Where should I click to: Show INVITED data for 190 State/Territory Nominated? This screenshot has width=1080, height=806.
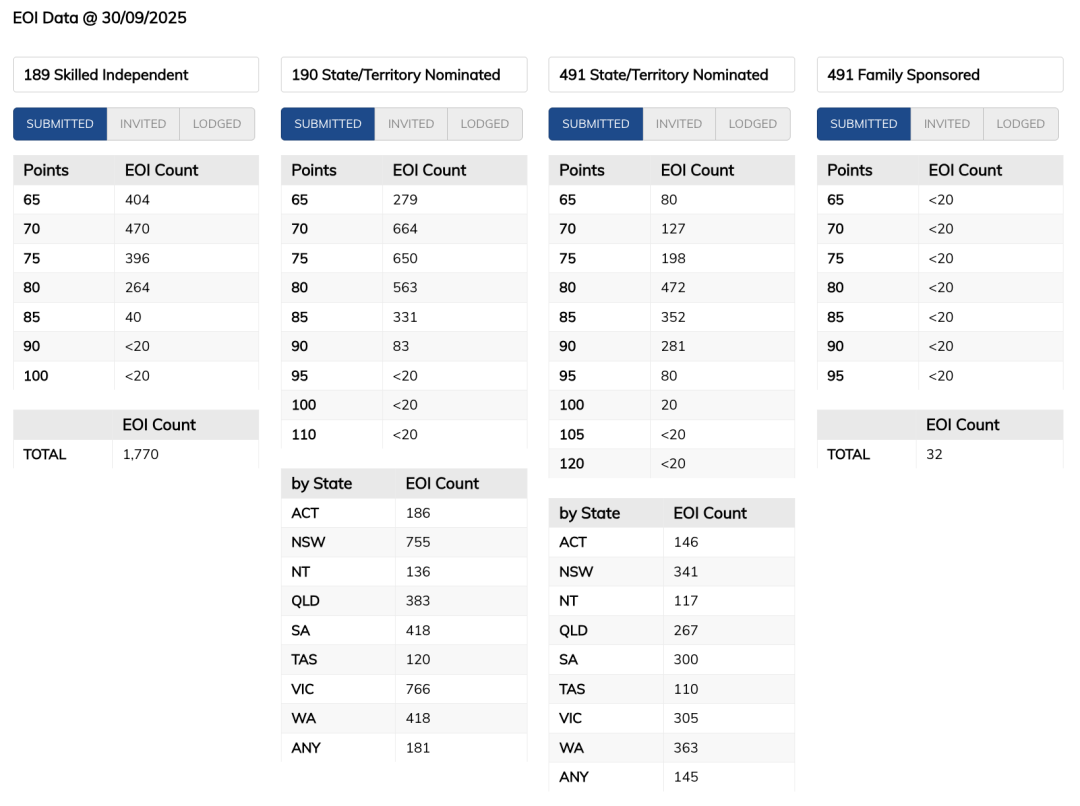point(411,124)
